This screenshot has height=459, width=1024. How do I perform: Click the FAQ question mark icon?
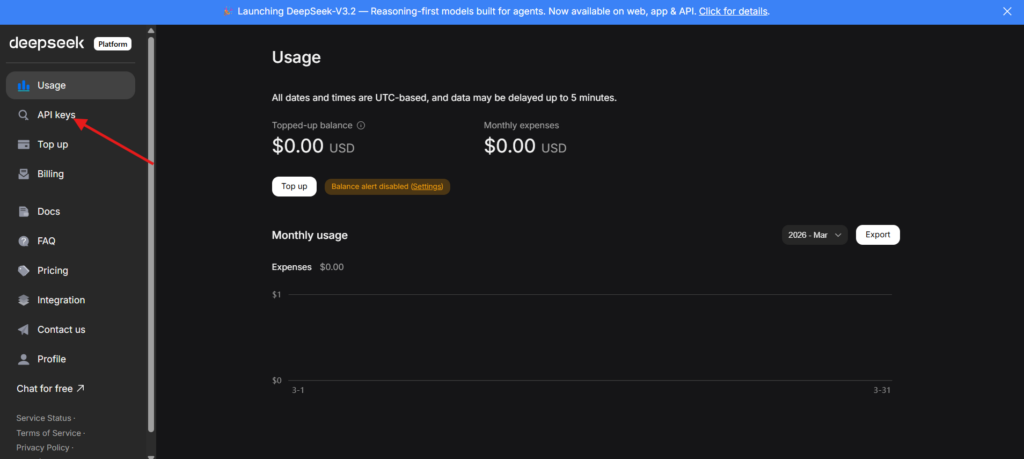[x=23, y=241]
